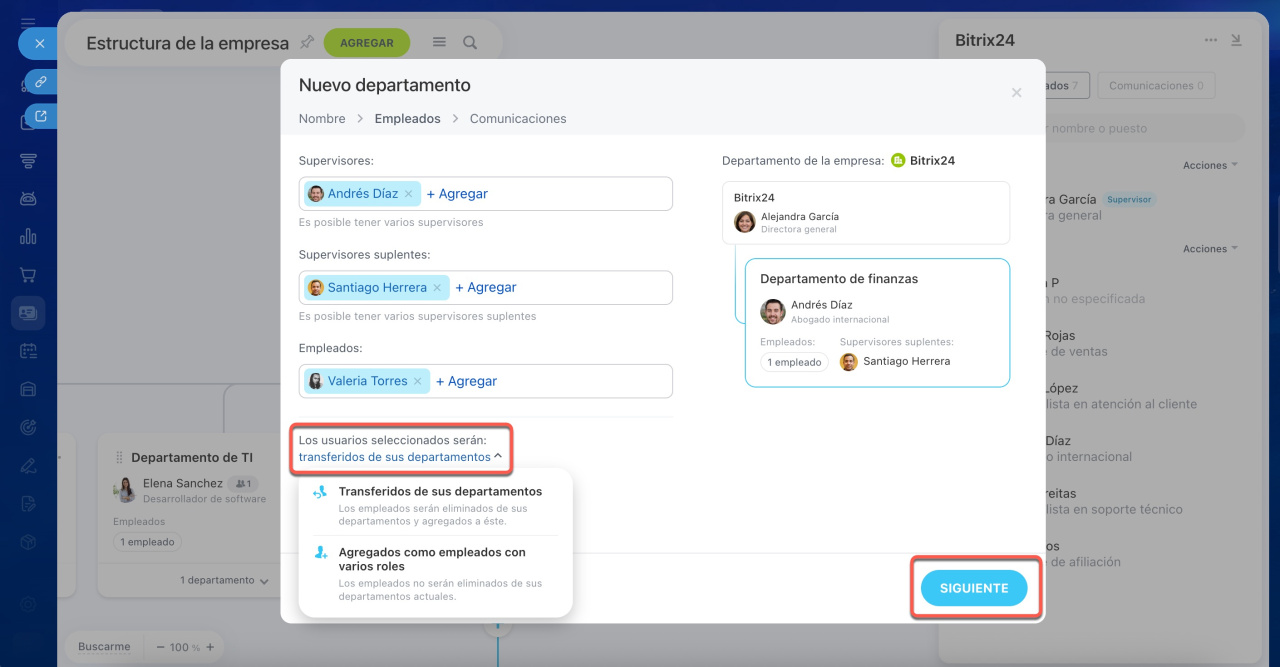The image size is (1280, 667).
Task: Go to the Nombre step
Action: tap(322, 119)
